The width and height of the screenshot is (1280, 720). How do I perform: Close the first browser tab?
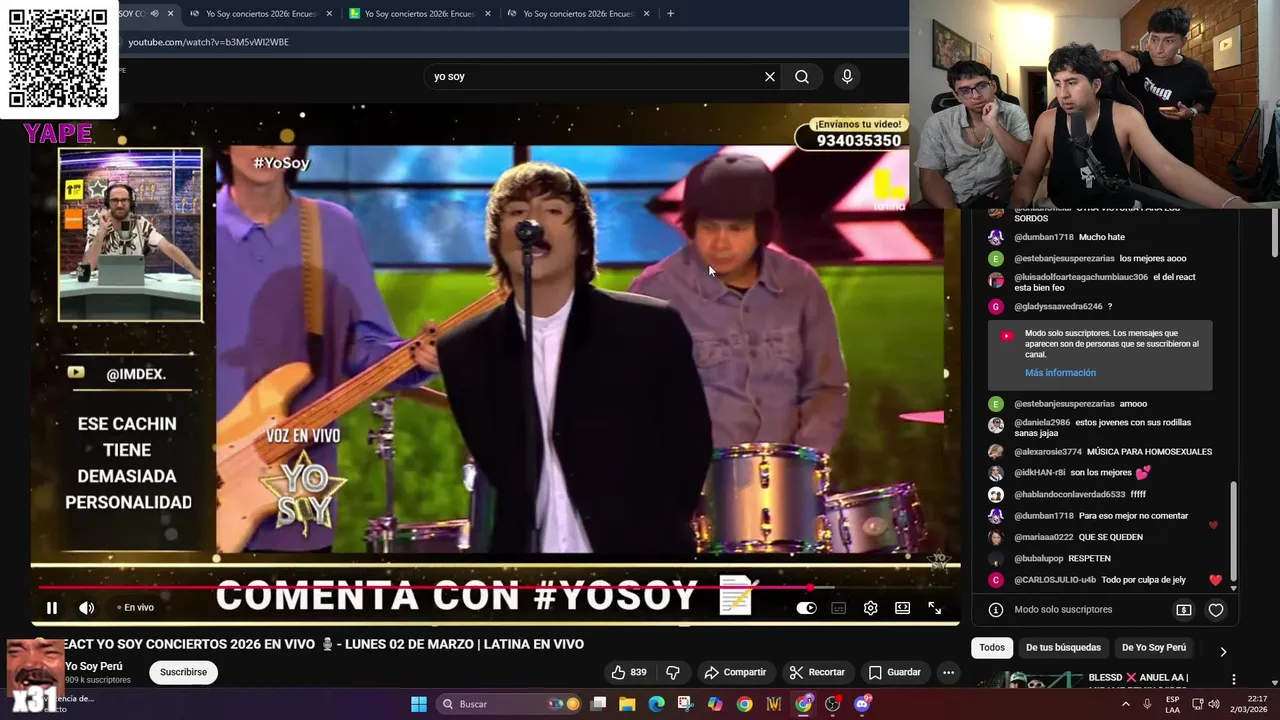171,14
